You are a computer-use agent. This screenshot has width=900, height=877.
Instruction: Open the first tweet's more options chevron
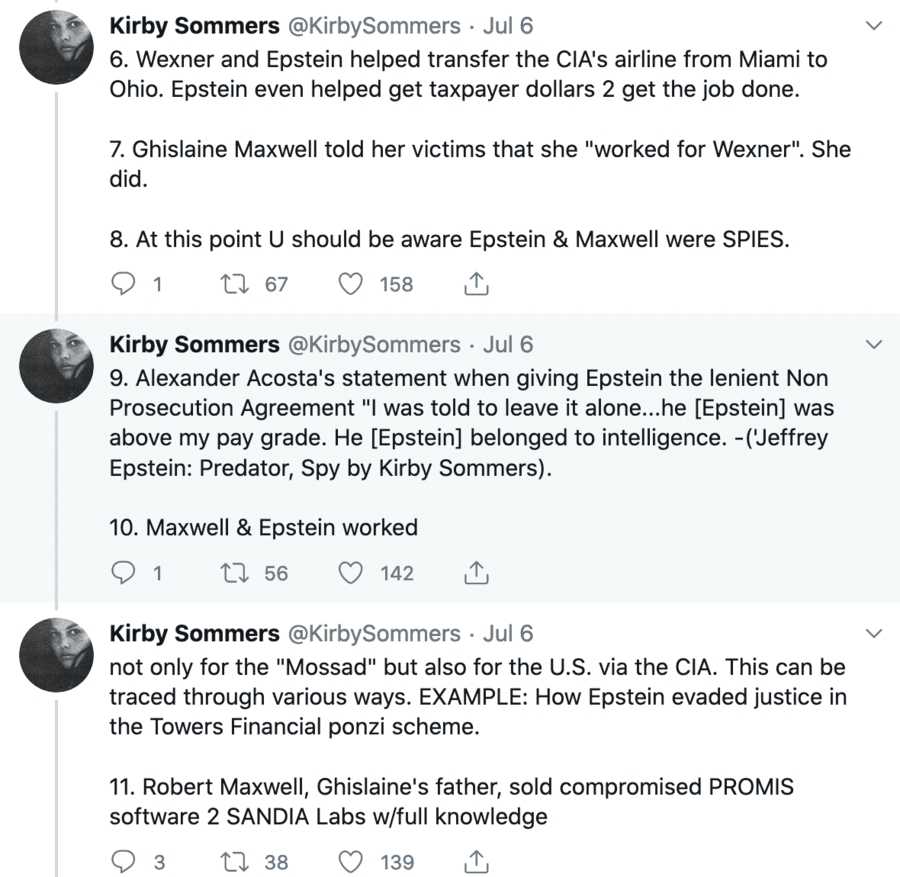tap(874, 25)
